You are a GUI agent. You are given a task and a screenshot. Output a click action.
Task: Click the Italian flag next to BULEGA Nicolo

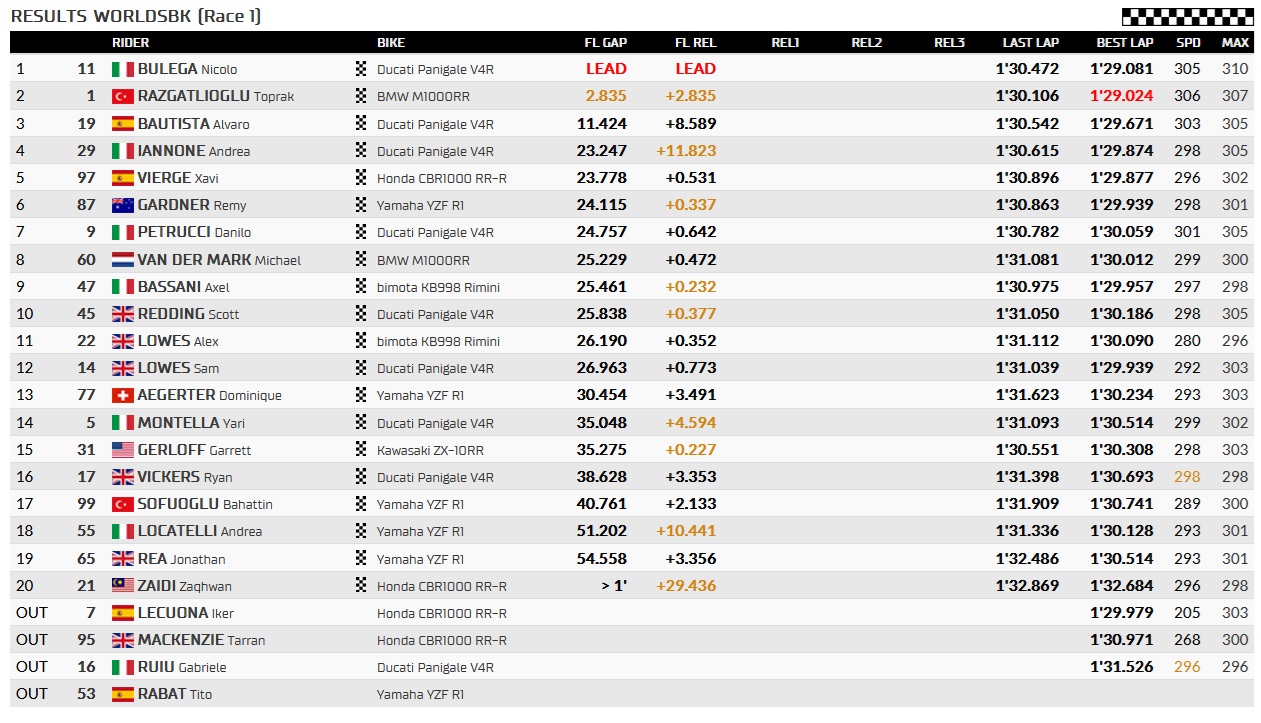pyautogui.click(x=122, y=69)
